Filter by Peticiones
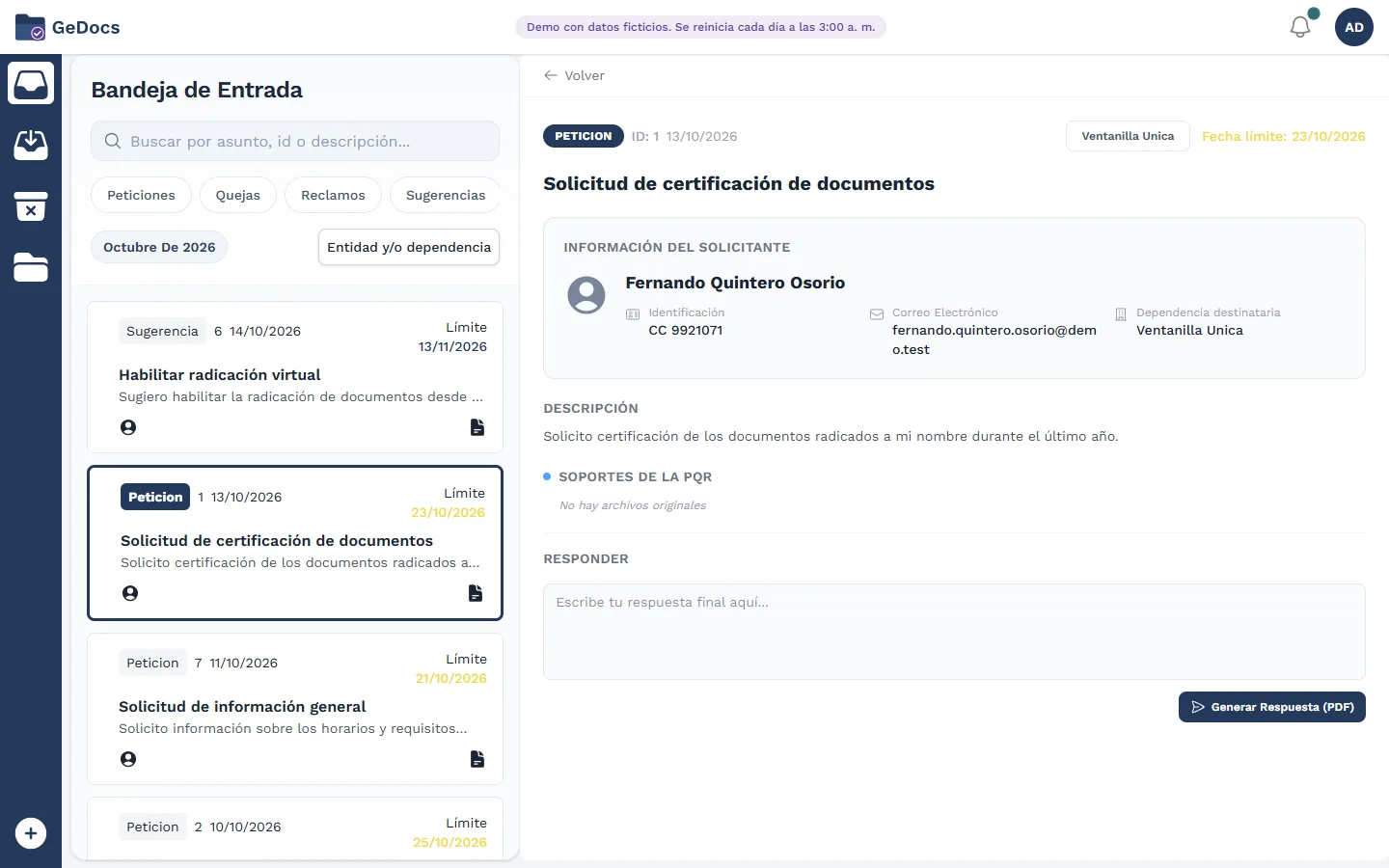 [x=141, y=195]
